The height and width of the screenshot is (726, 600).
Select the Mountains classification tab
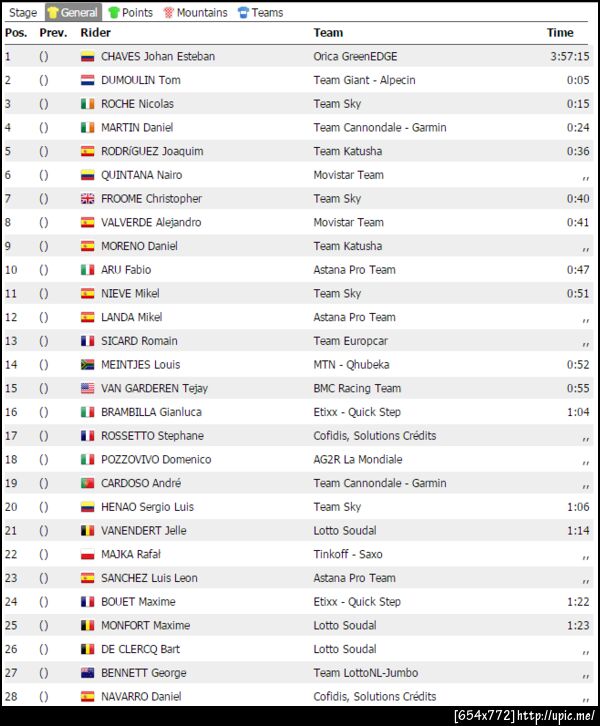pyautogui.click(x=199, y=13)
